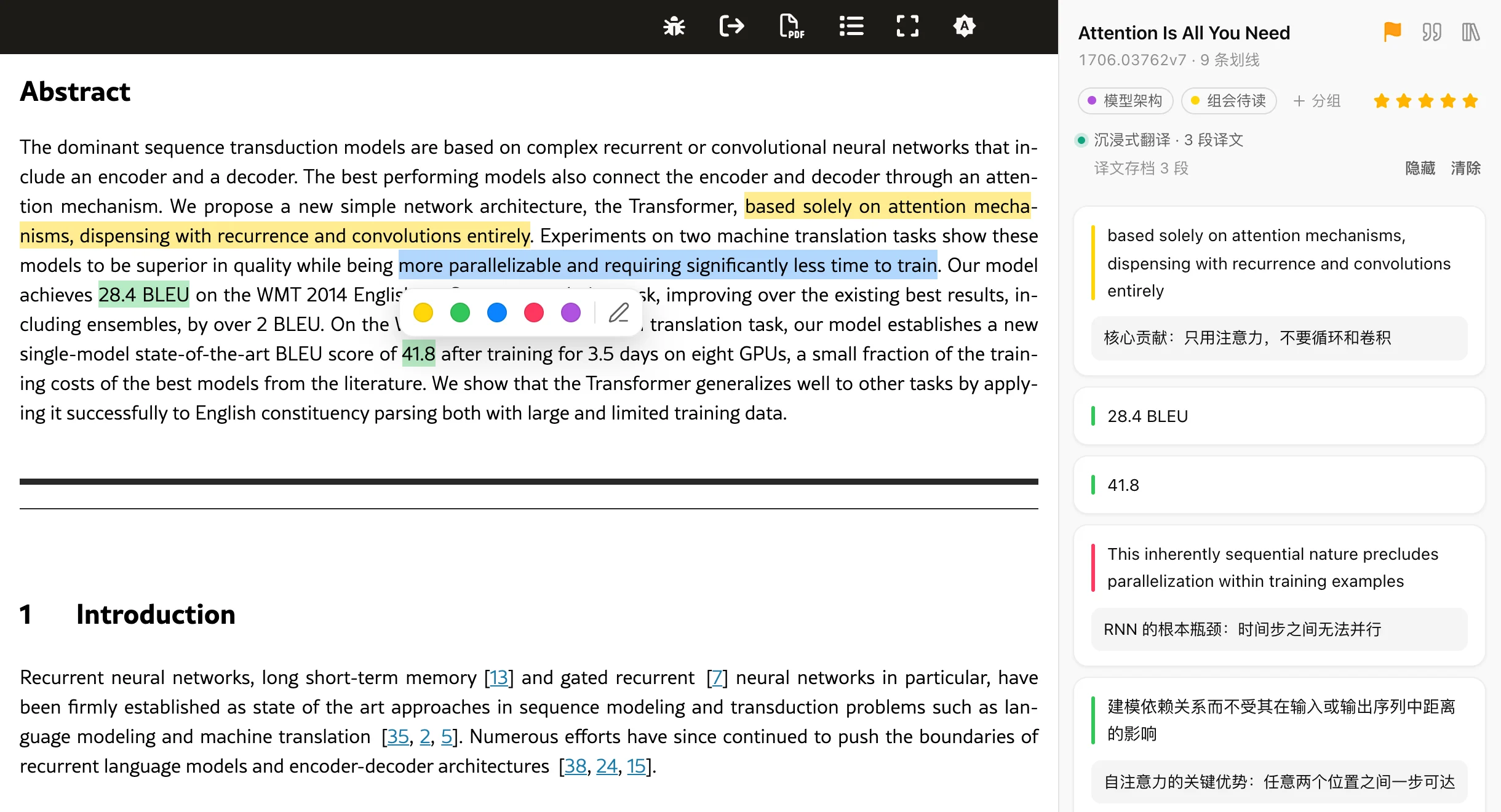The width and height of the screenshot is (1501, 812).
Task: Open the table of contents list icon
Action: (x=851, y=26)
